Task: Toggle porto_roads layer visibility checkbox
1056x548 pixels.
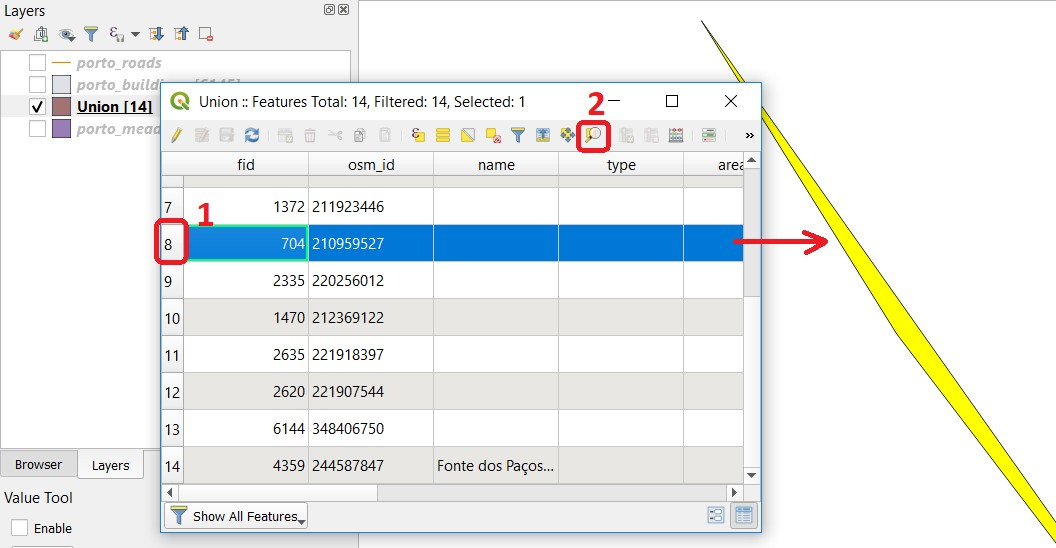Action: 38,63
